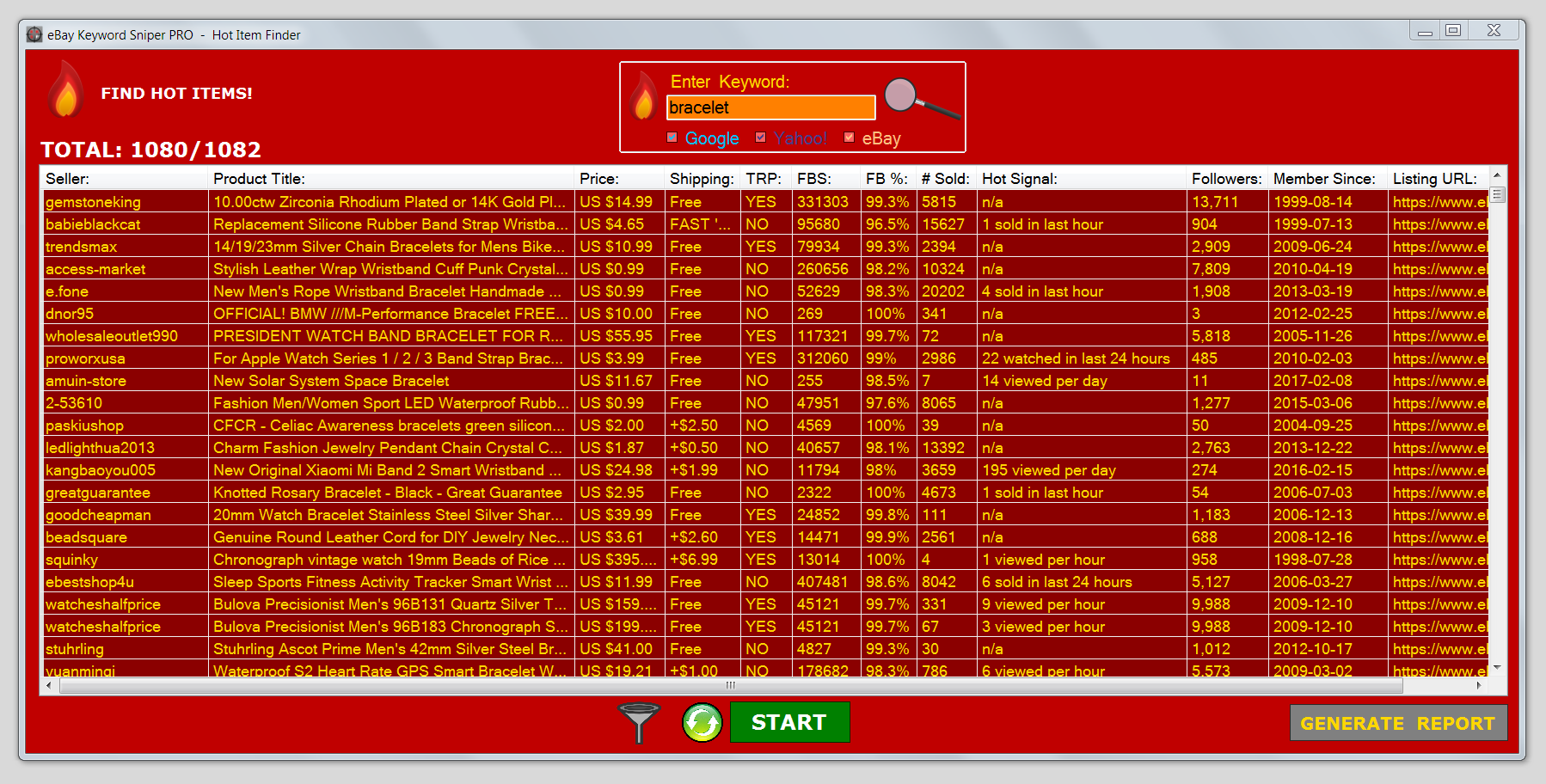The height and width of the screenshot is (784, 1546).
Task: Select the trendsmax seller cell
Action: coord(125,247)
